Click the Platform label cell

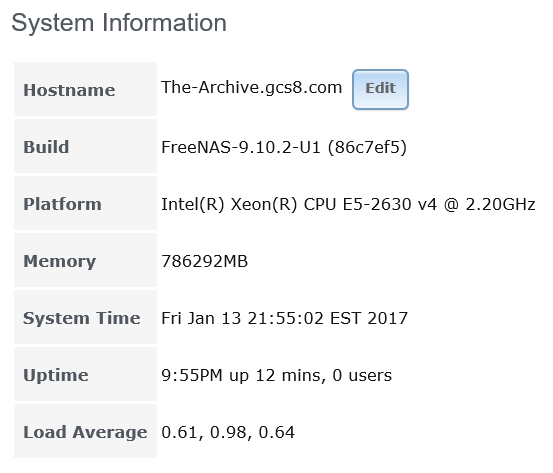coord(85,203)
